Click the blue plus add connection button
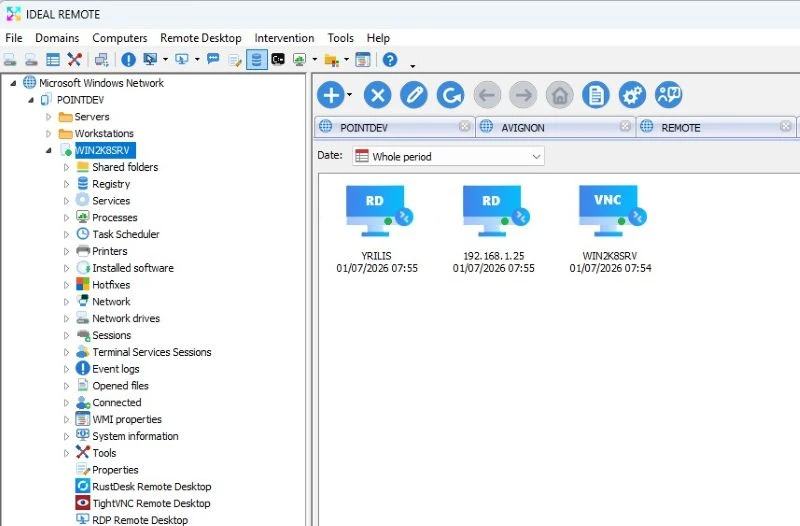 click(332, 95)
